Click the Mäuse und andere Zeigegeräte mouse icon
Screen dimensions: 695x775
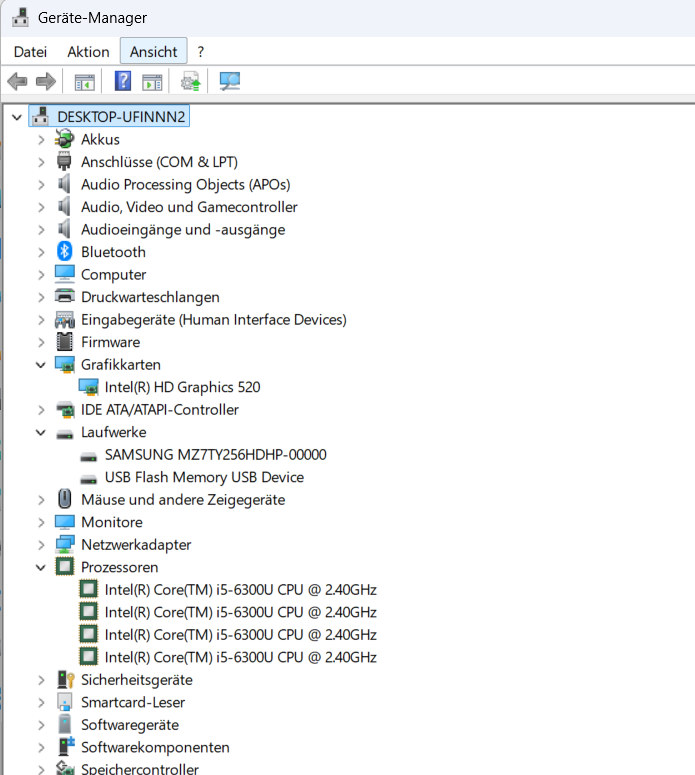tap(64, 499)
